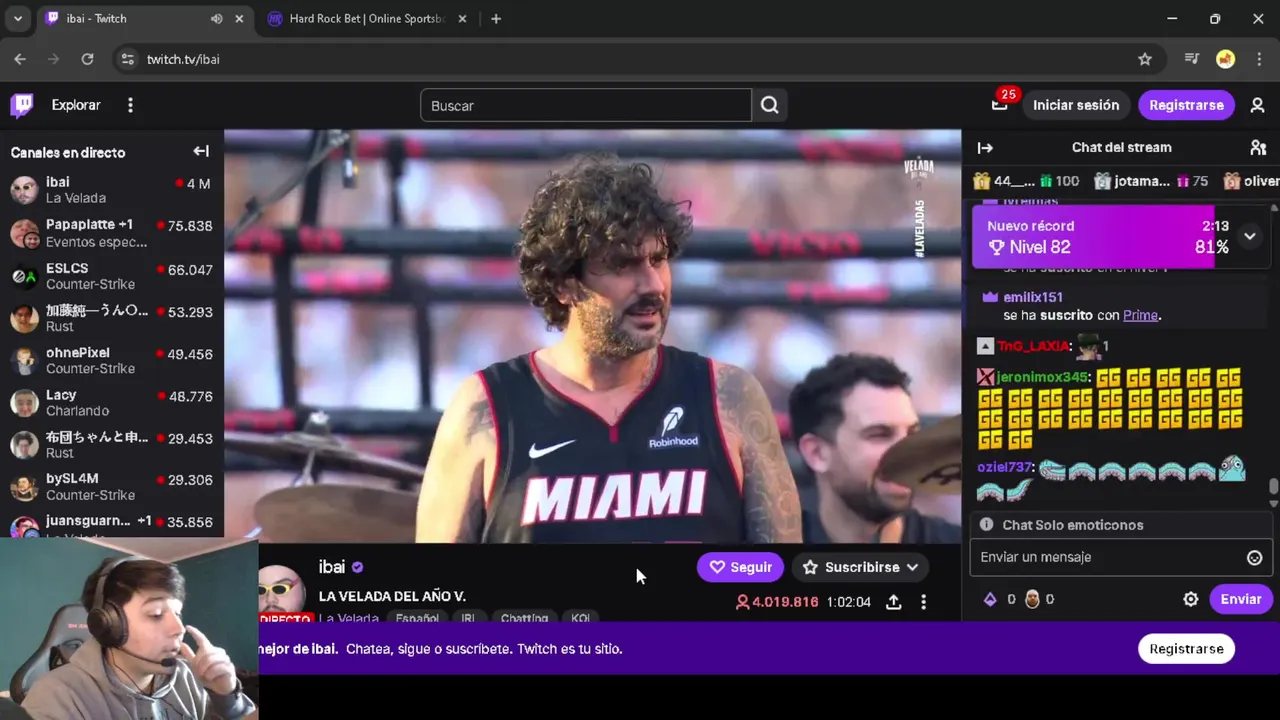Open the emoticon picker in chat
Image resolution: width=1280 pixels, height=720 pixels.
coord(1254,557)
